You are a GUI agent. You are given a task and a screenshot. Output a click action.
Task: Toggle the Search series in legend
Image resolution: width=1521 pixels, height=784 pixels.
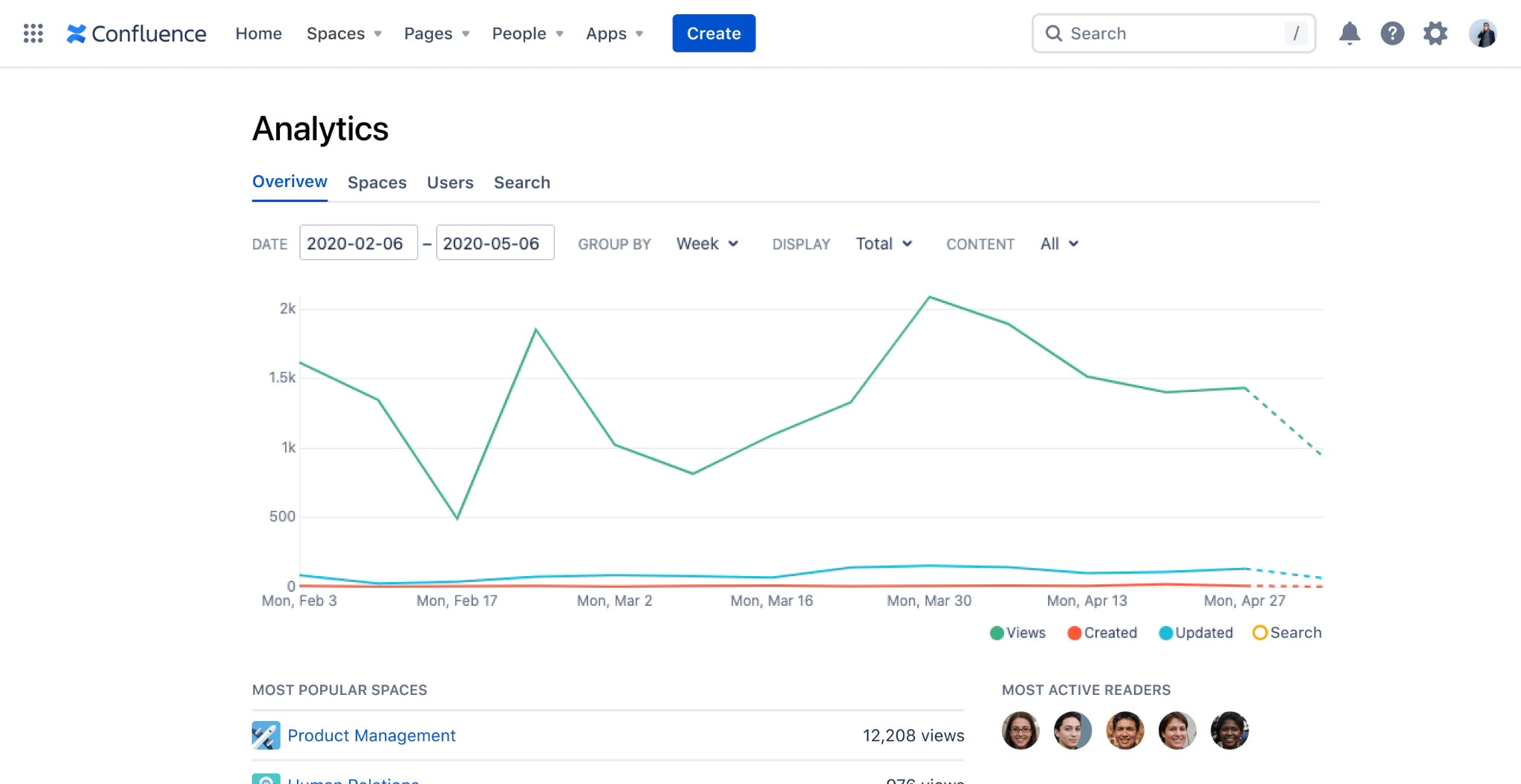pos(1287,633)
